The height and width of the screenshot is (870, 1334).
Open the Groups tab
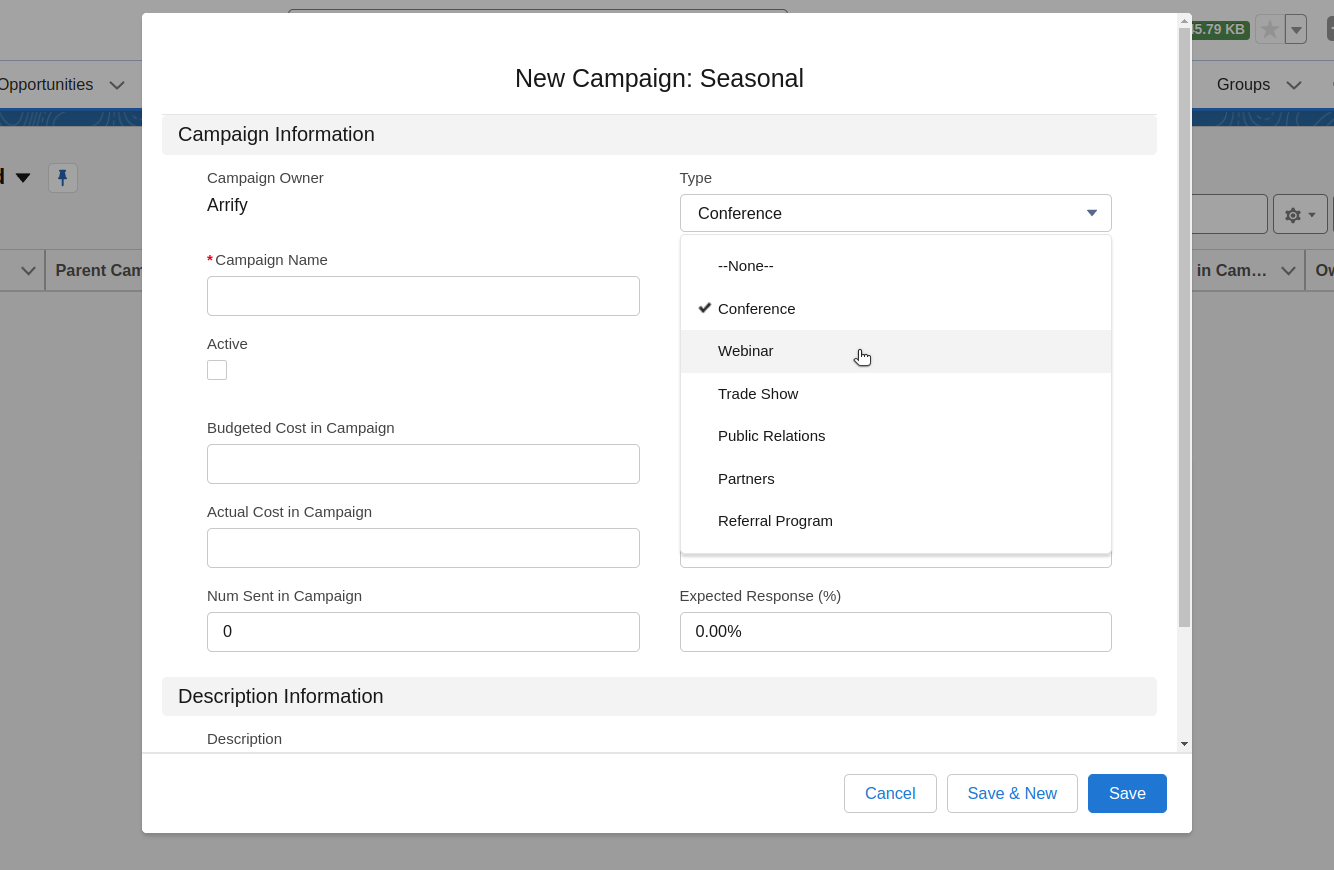tap(1243, 85)
